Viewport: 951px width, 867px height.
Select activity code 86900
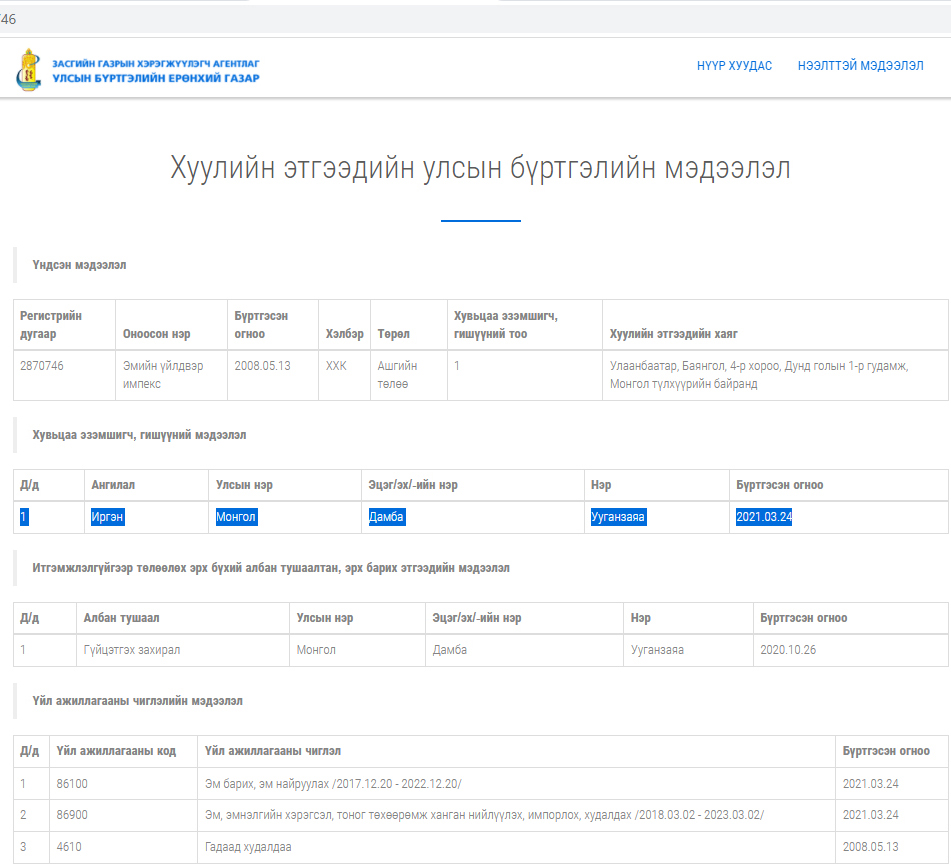click(72, 814)
